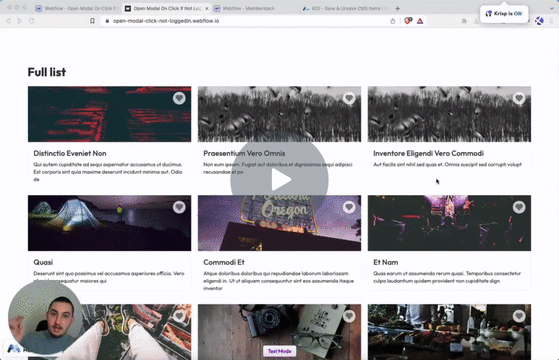Screen dimensions: 559x360
Task: Switch to #20 Save & Unsave CMS tab
Action: 345,8
